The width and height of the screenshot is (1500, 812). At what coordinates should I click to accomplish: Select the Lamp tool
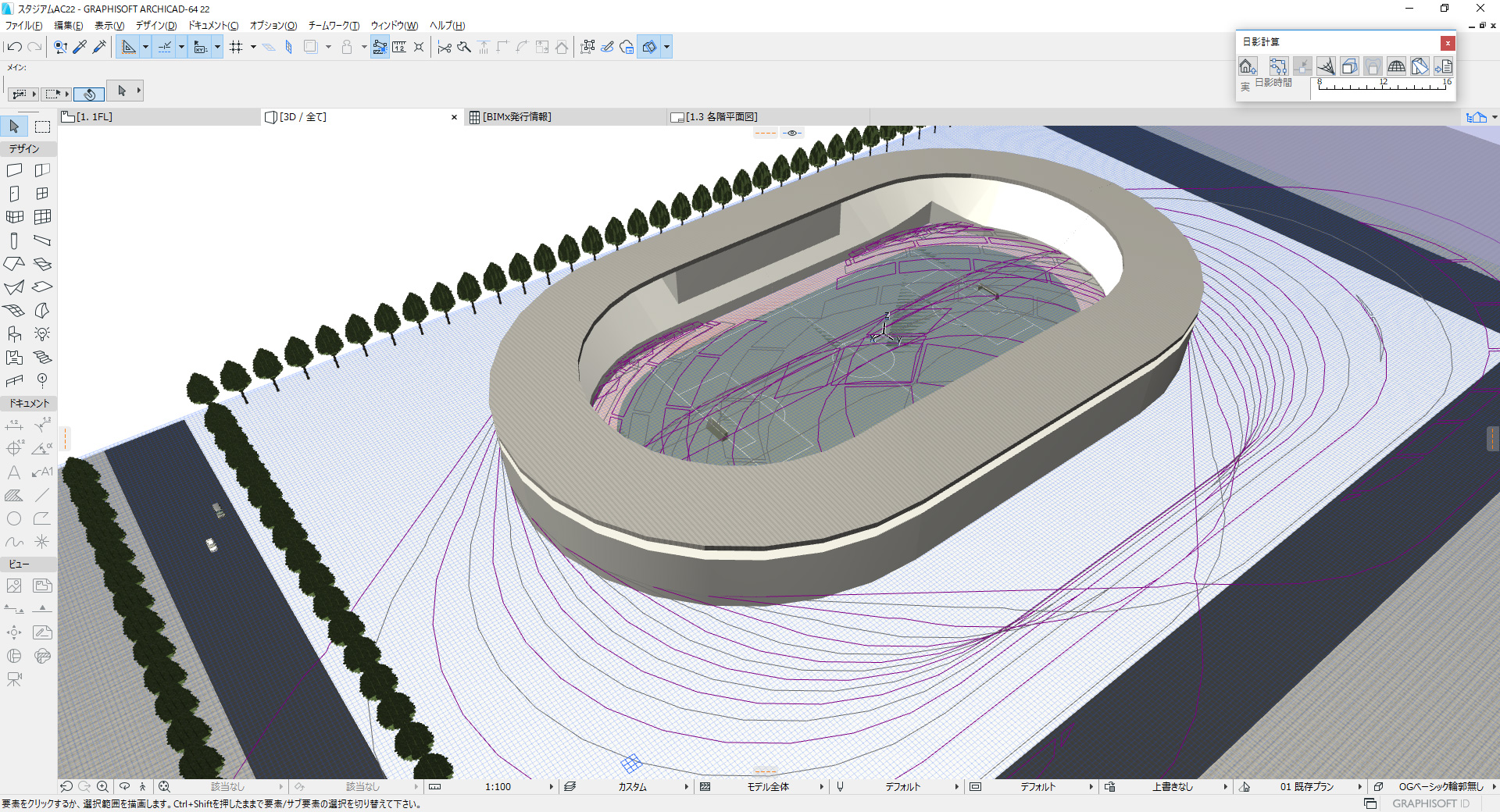[42, 334]
